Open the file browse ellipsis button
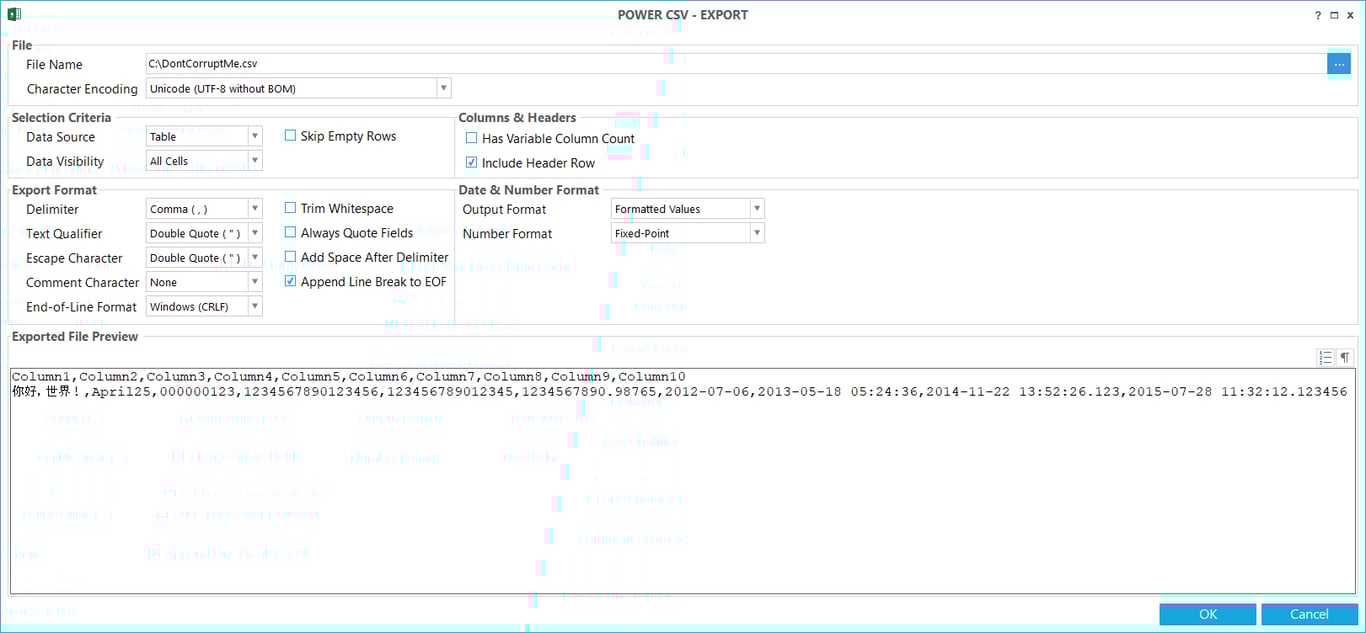1366x633 pixels. (1339, 64)
